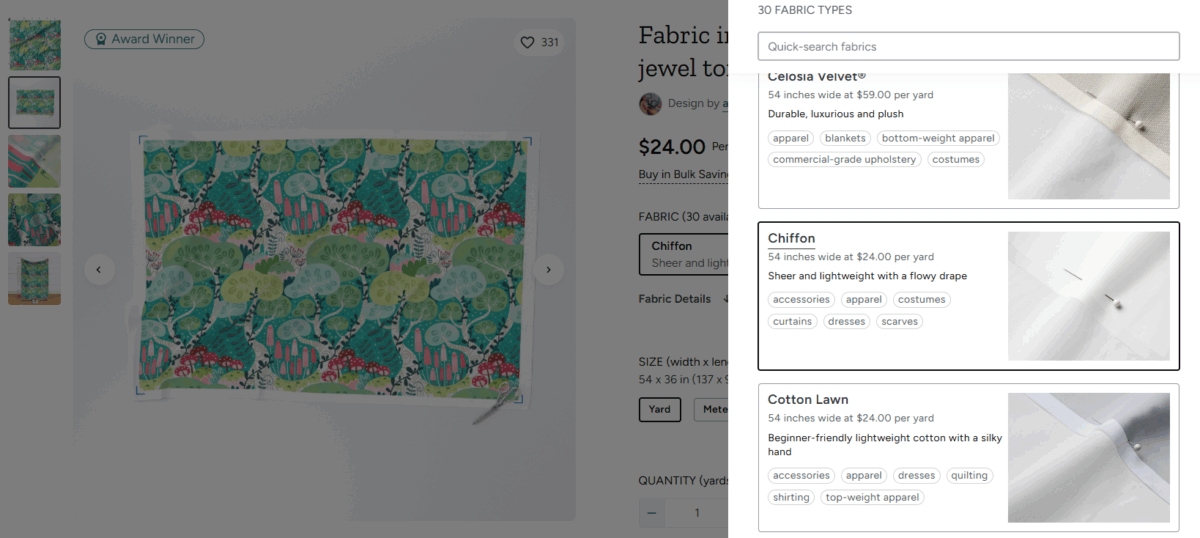Go to the previous product image
Image resolution: width=1200 pixels, height=538 pixels.
point(99,269)
